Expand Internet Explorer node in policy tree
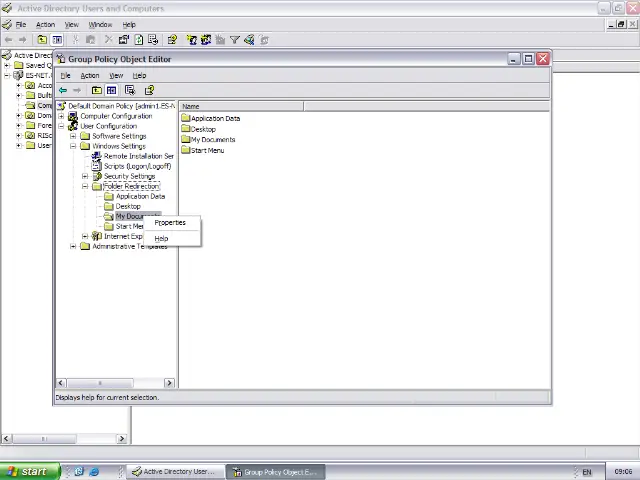Image resolution: width=640 pixels, height=480 pixels. click(x=85, y=236)
